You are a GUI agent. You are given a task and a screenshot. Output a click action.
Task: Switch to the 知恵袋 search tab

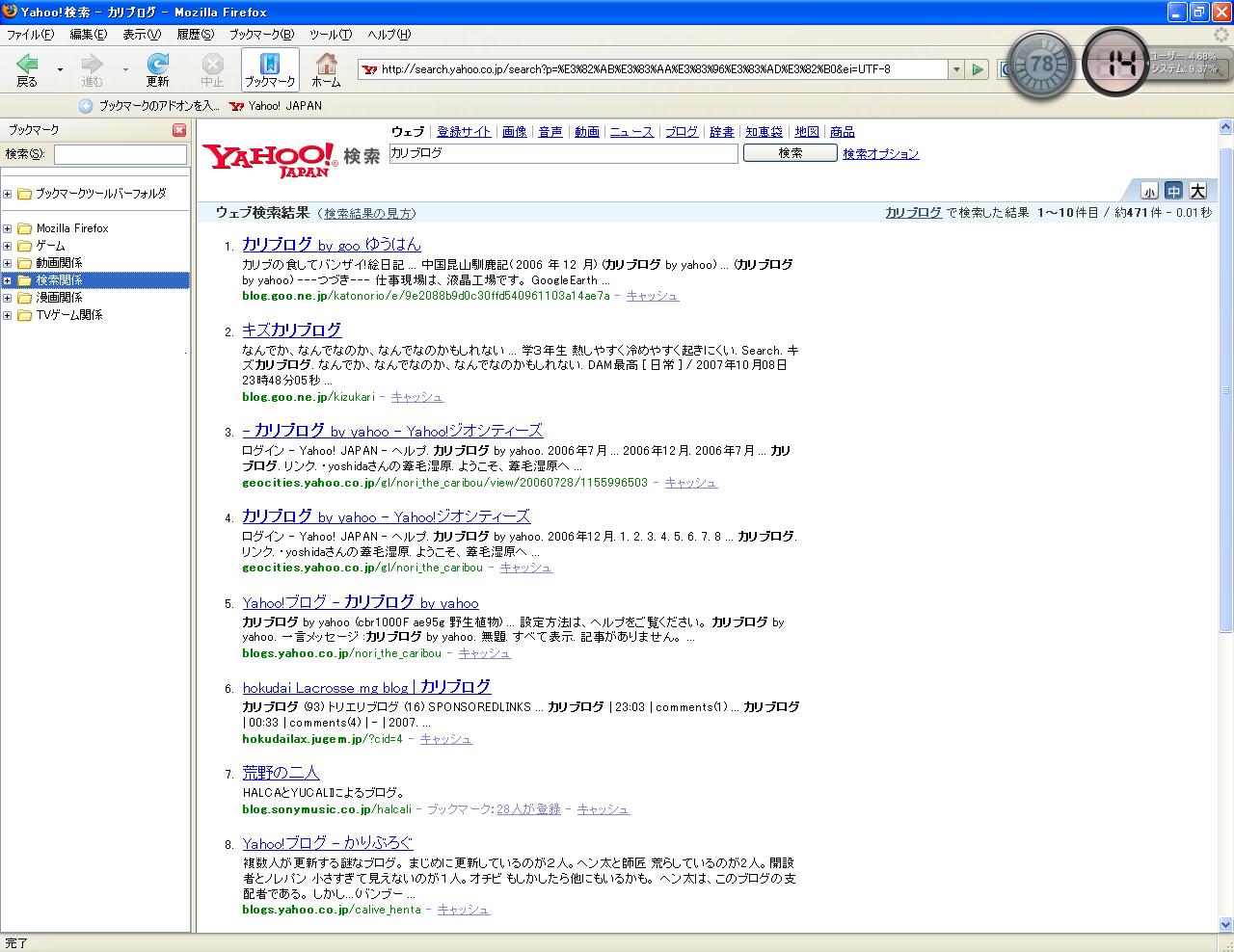tap(765, 132)
